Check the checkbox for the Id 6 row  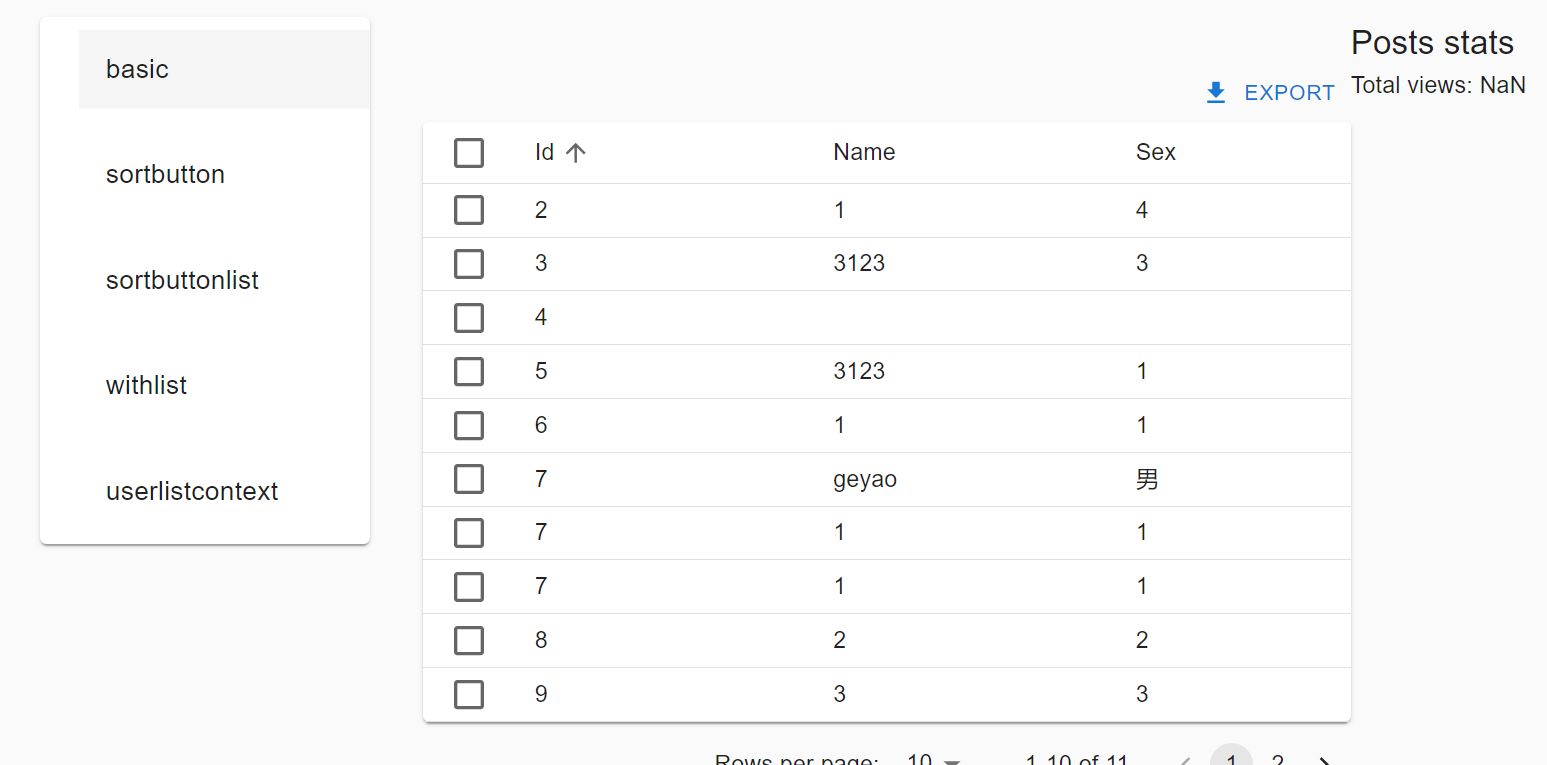469,425
